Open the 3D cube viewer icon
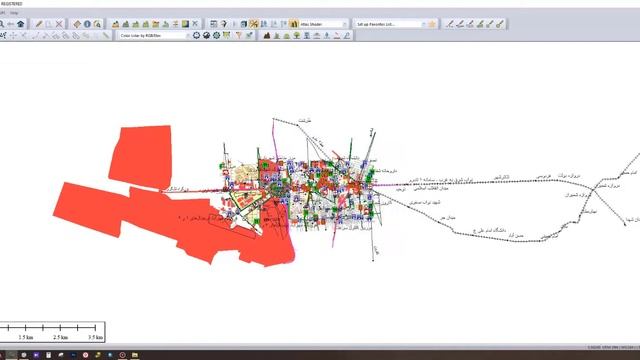The width and height of the screenshot is (640, 360). [x=244, y=24]
